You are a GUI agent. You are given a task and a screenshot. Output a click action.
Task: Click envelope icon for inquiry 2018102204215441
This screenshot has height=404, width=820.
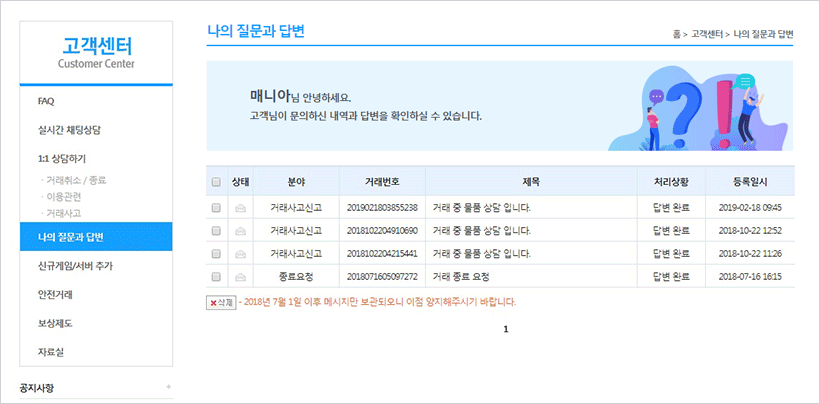click(240, 254)
